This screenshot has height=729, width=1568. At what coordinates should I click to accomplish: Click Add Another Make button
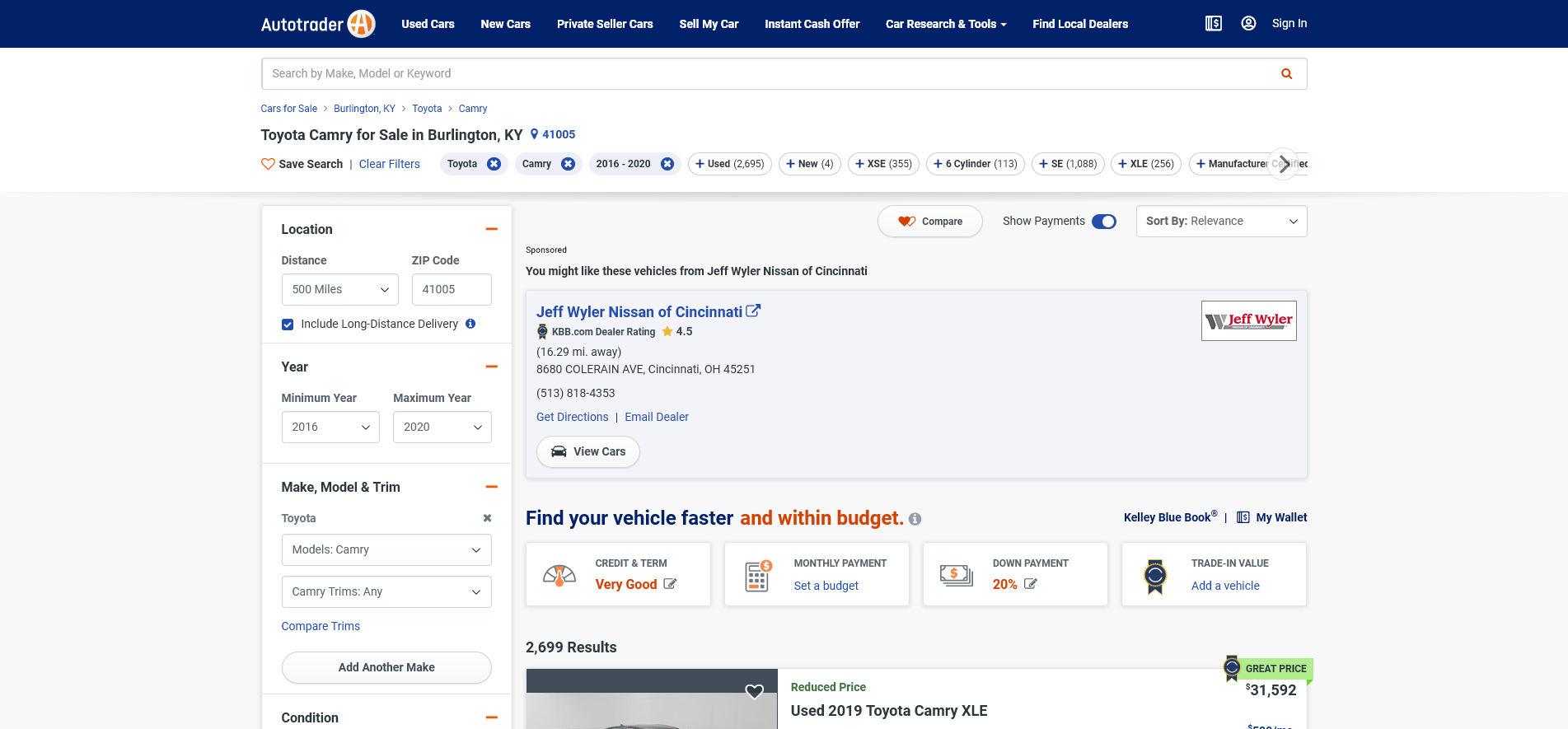pyautogui.click(x=386, y=667)
